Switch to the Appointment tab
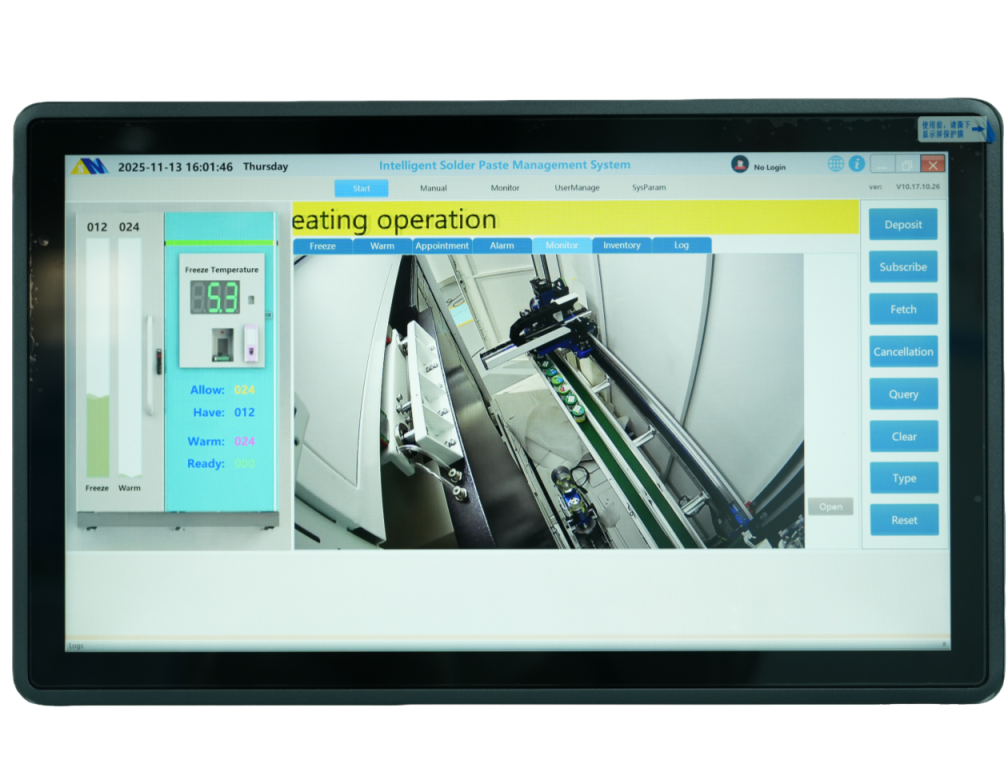 pos(442,246)
